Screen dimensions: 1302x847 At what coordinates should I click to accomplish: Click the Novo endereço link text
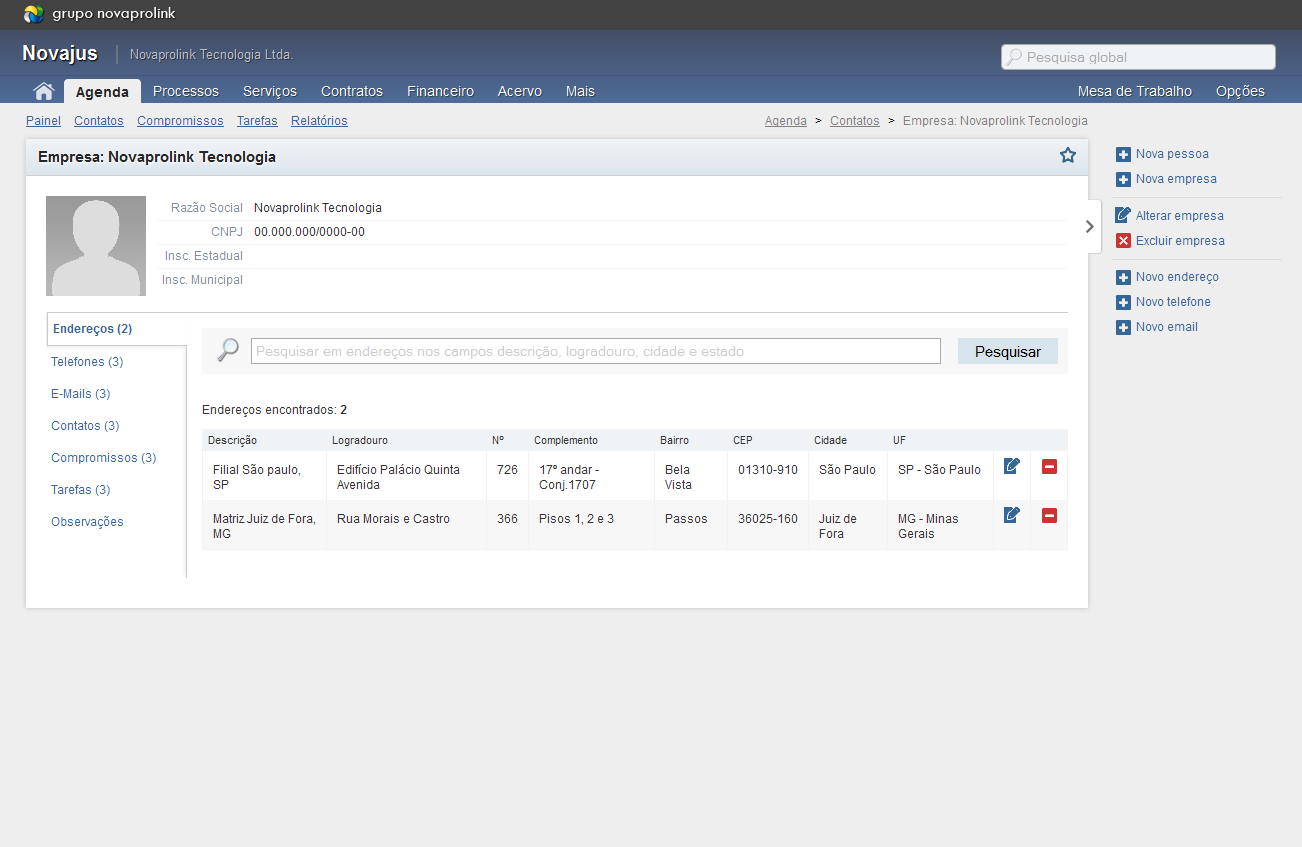1177,277
